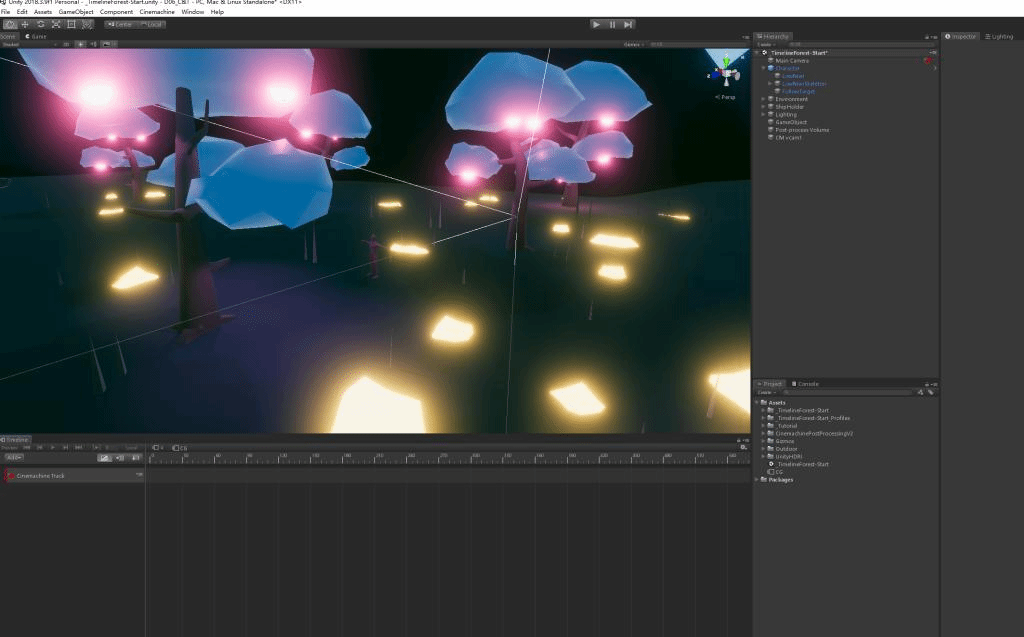Select the Scale tool
The width and height of the screenshot is (1024, 637).
tap(55, 23)
